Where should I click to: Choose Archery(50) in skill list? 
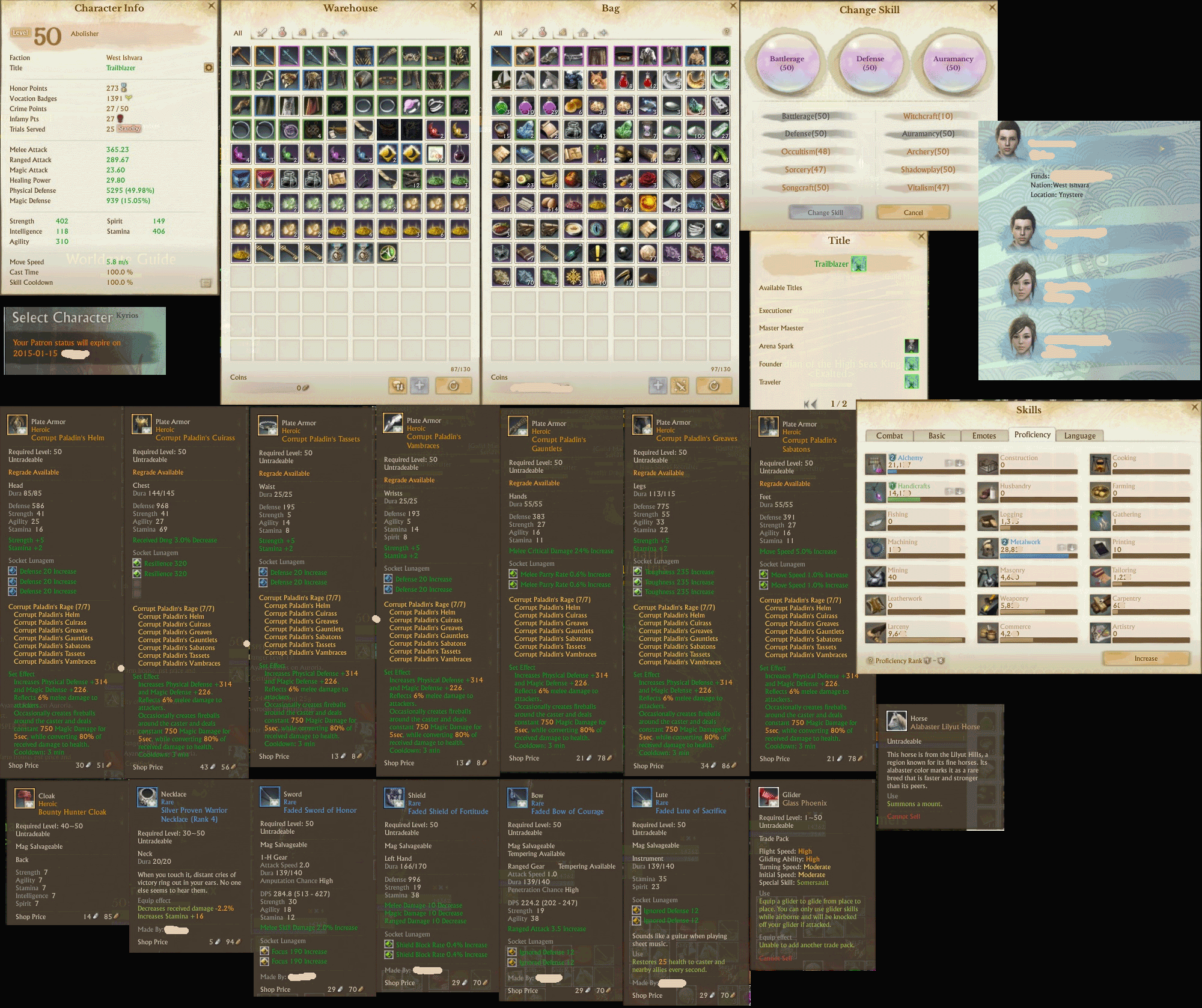(927, 152)
